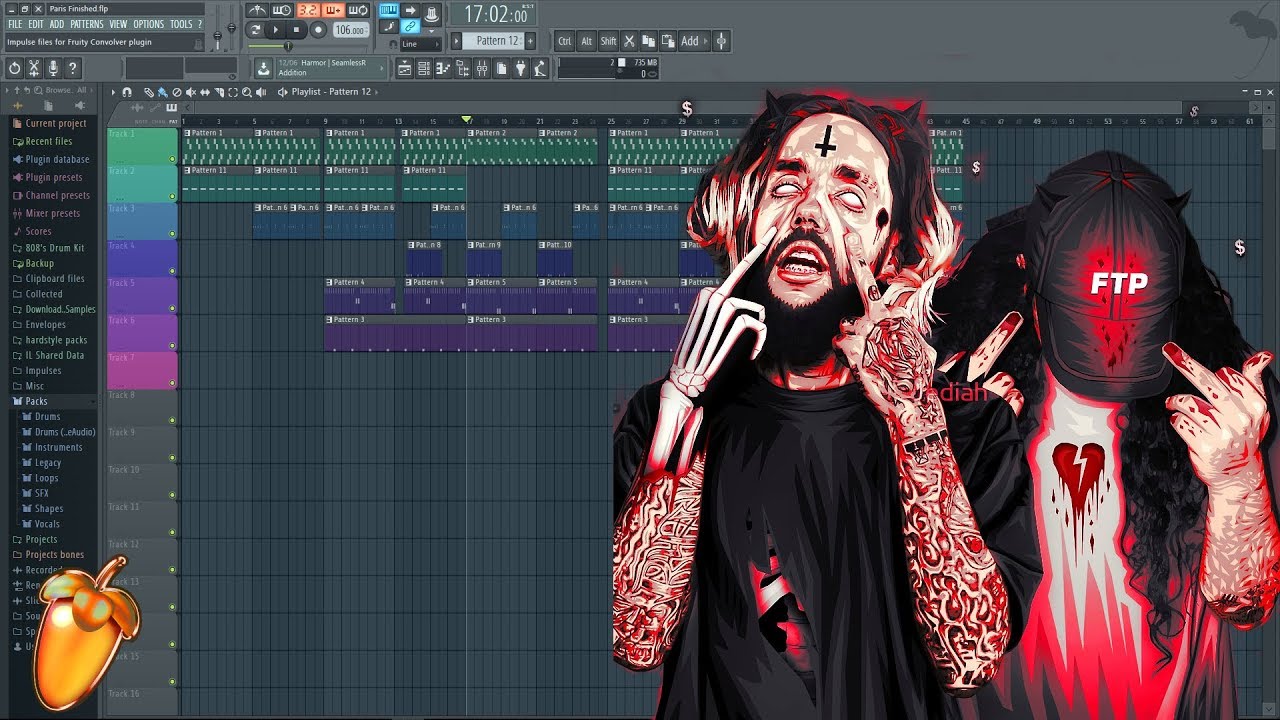This screenshot has width=1280, height=720.
Task: Open the Add dropdown button
Action: tap(694, 41)
